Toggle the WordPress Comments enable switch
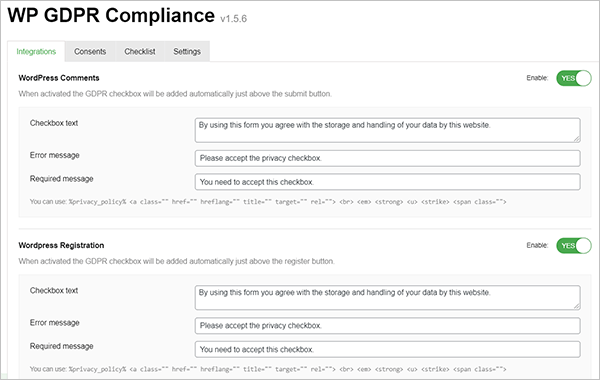The image size is (600, 380). click(x=574, y=78)
